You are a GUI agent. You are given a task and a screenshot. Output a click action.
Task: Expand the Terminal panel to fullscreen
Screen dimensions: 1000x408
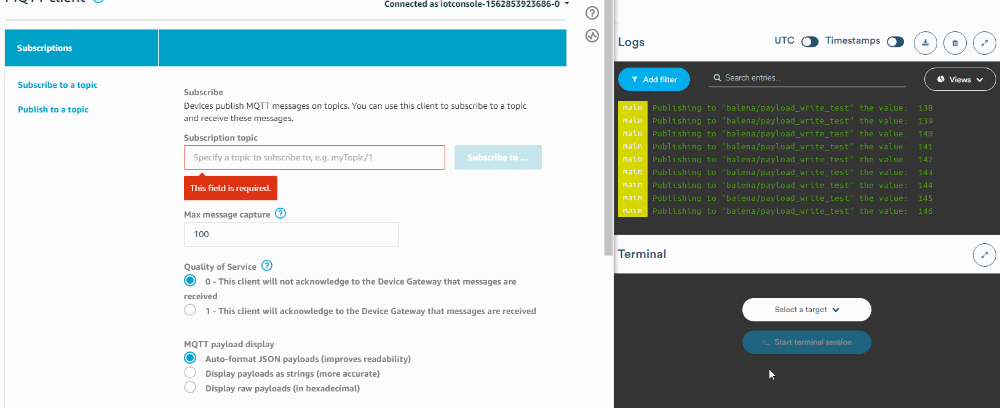tap(985, 255)
